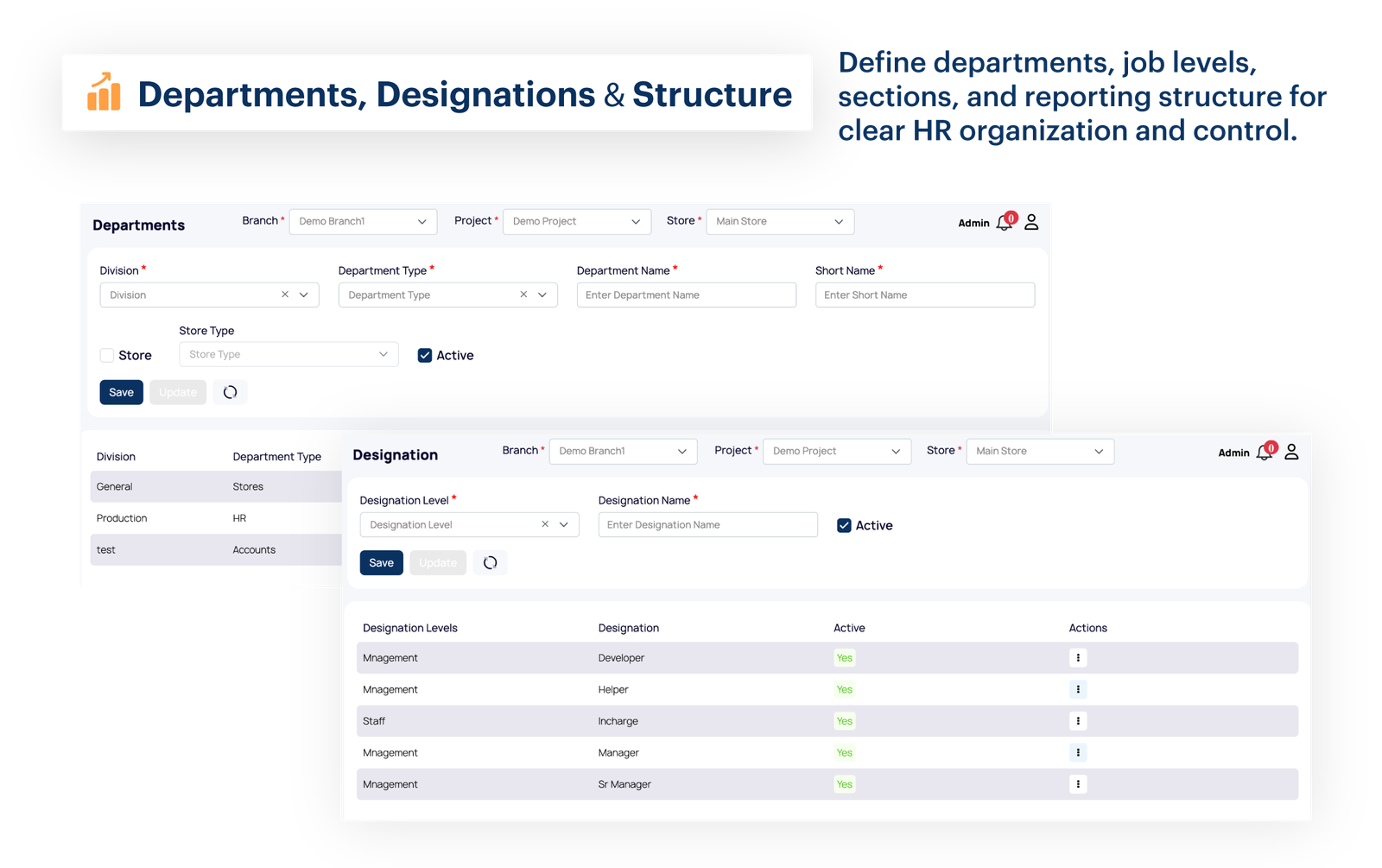Viewport: 1382px width, 868px height.
Task: Open the actions menu for the Sr Manager row
Action: coord(1077,783)
